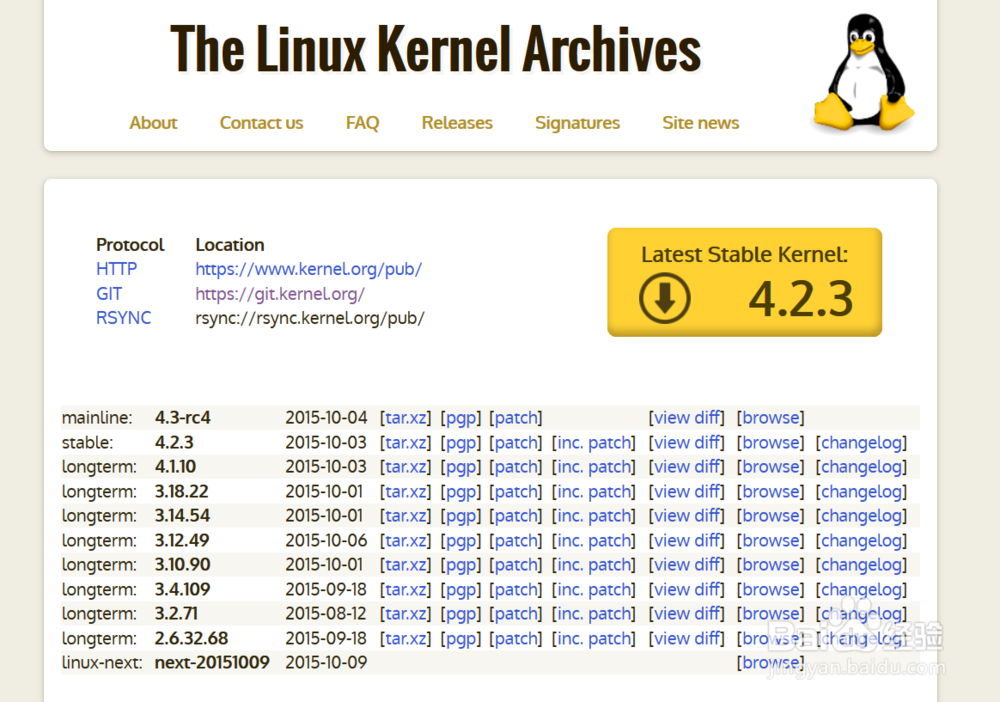Click the Latest Stable Kernel 4.2.3 button
The width and height of the screenshot is (1000, 702).
(744, 282)
